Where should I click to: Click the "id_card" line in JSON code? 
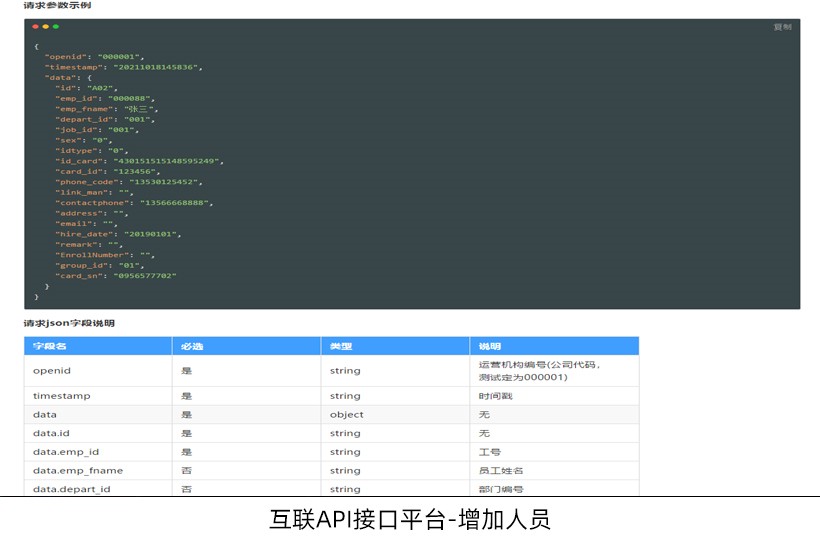[138, 161]
